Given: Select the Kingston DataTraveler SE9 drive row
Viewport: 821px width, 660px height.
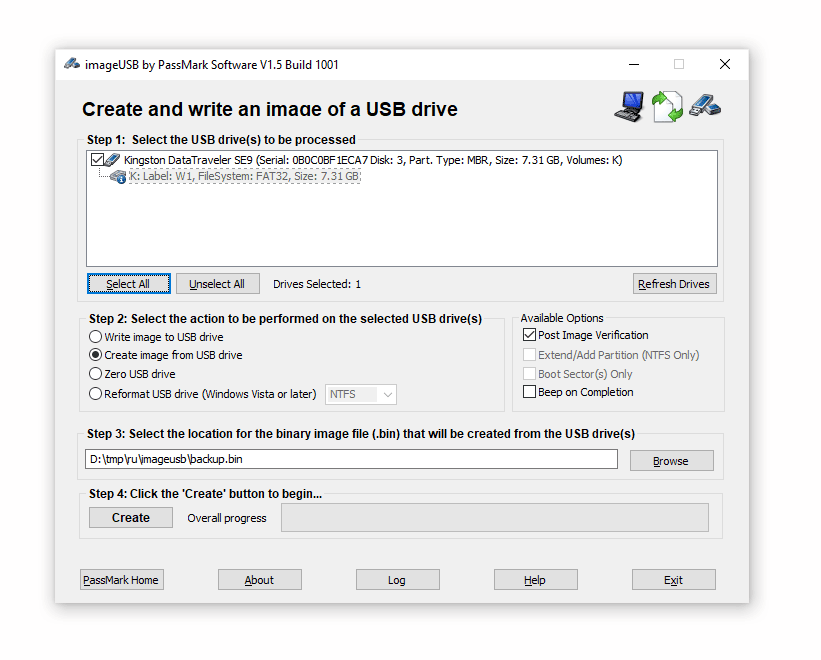Looking at the screenshot, I should point(373,160).
